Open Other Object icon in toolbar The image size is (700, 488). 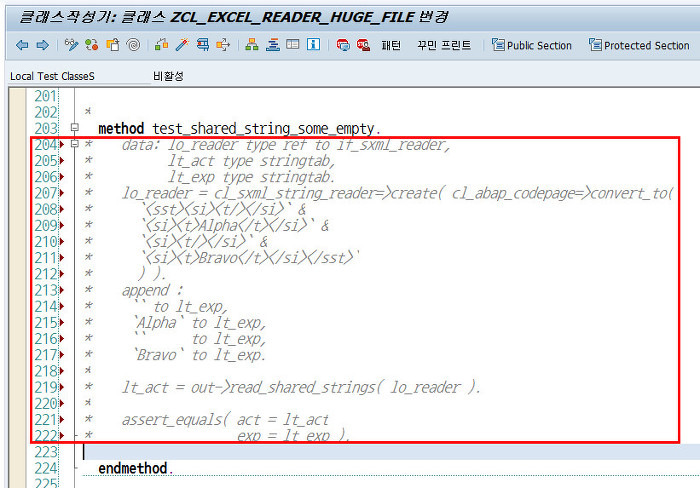pos(112,45)
